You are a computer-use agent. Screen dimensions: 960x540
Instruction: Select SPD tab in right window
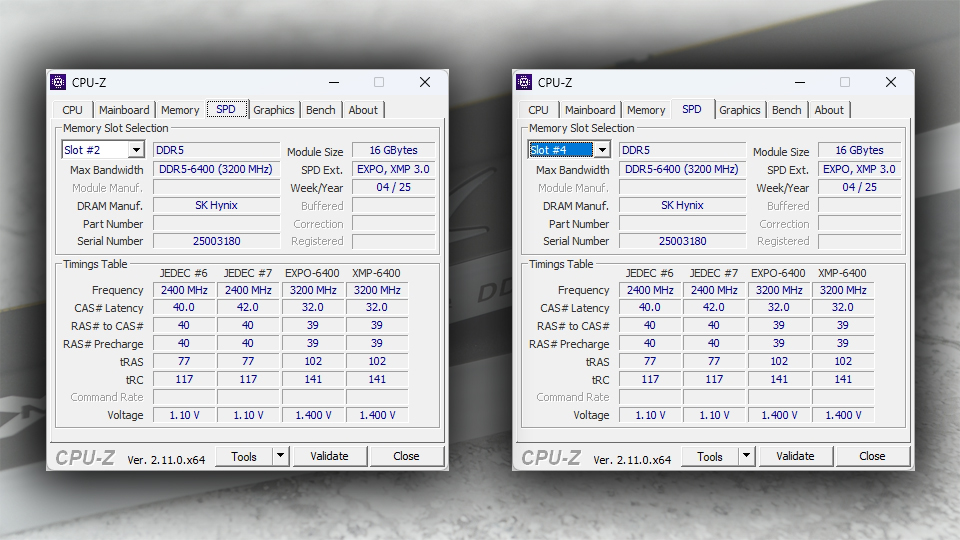click(692, 109)
